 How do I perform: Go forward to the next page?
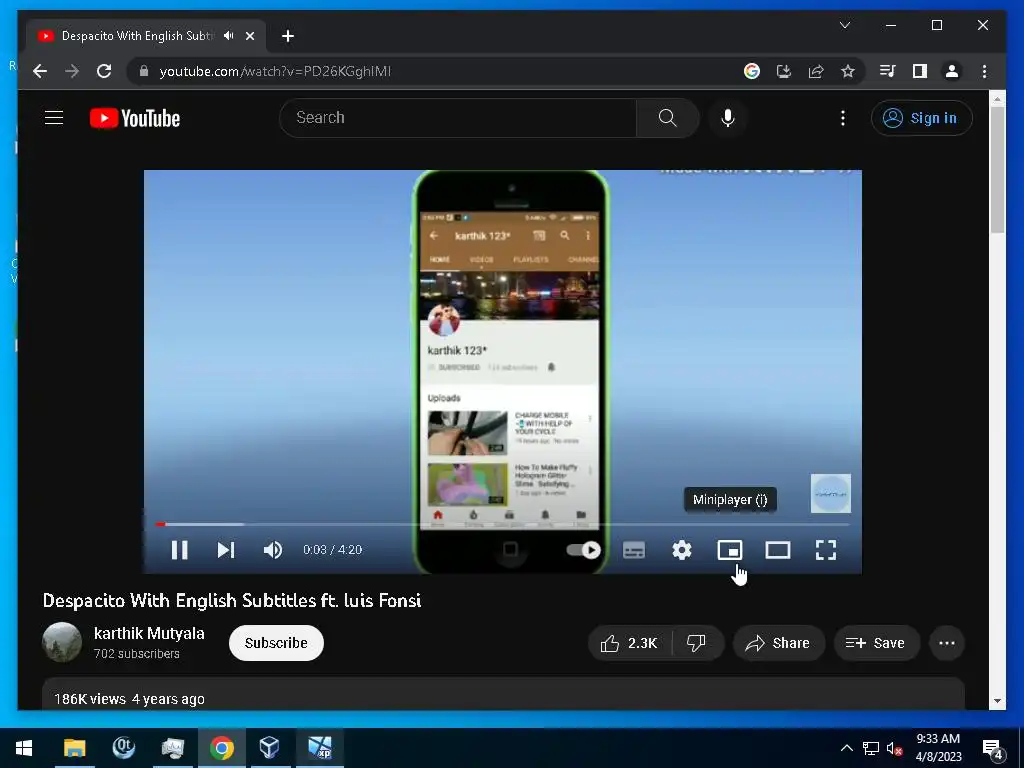pyautogui.click(x=72, y=71)
